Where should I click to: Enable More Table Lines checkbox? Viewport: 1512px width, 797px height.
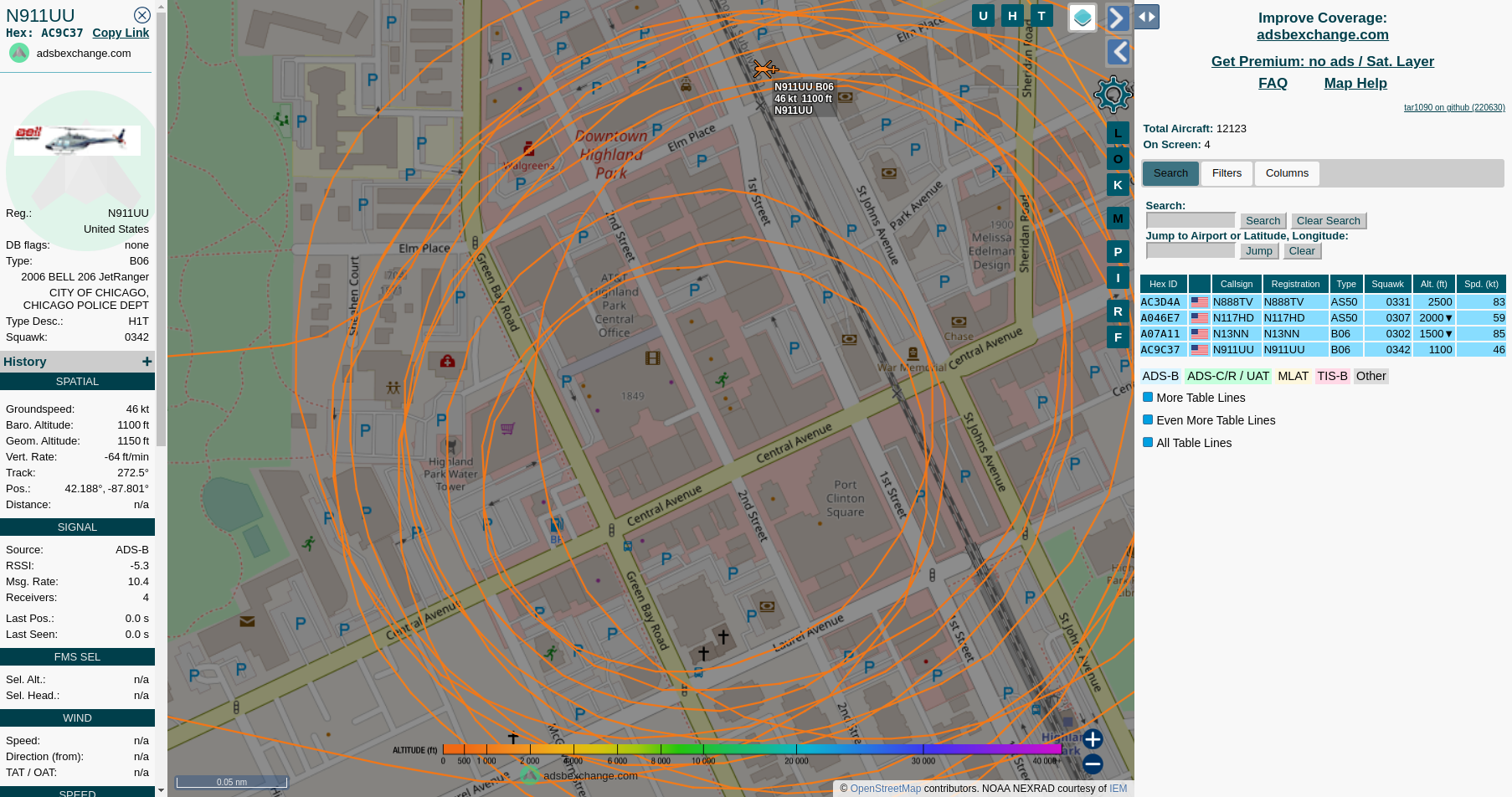1149,398
